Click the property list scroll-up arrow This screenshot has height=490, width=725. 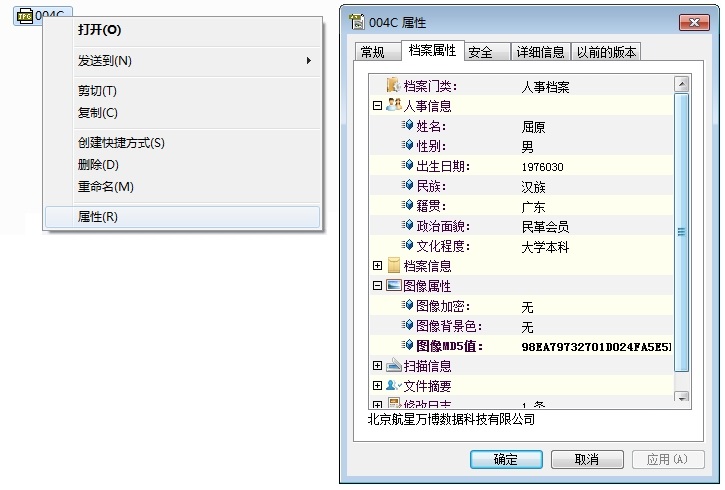(682, 84)
